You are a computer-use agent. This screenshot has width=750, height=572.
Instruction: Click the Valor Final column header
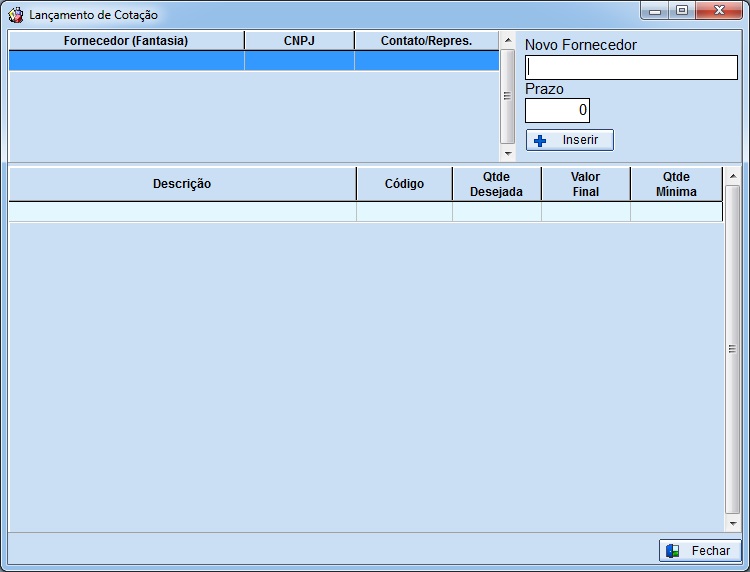585,184
